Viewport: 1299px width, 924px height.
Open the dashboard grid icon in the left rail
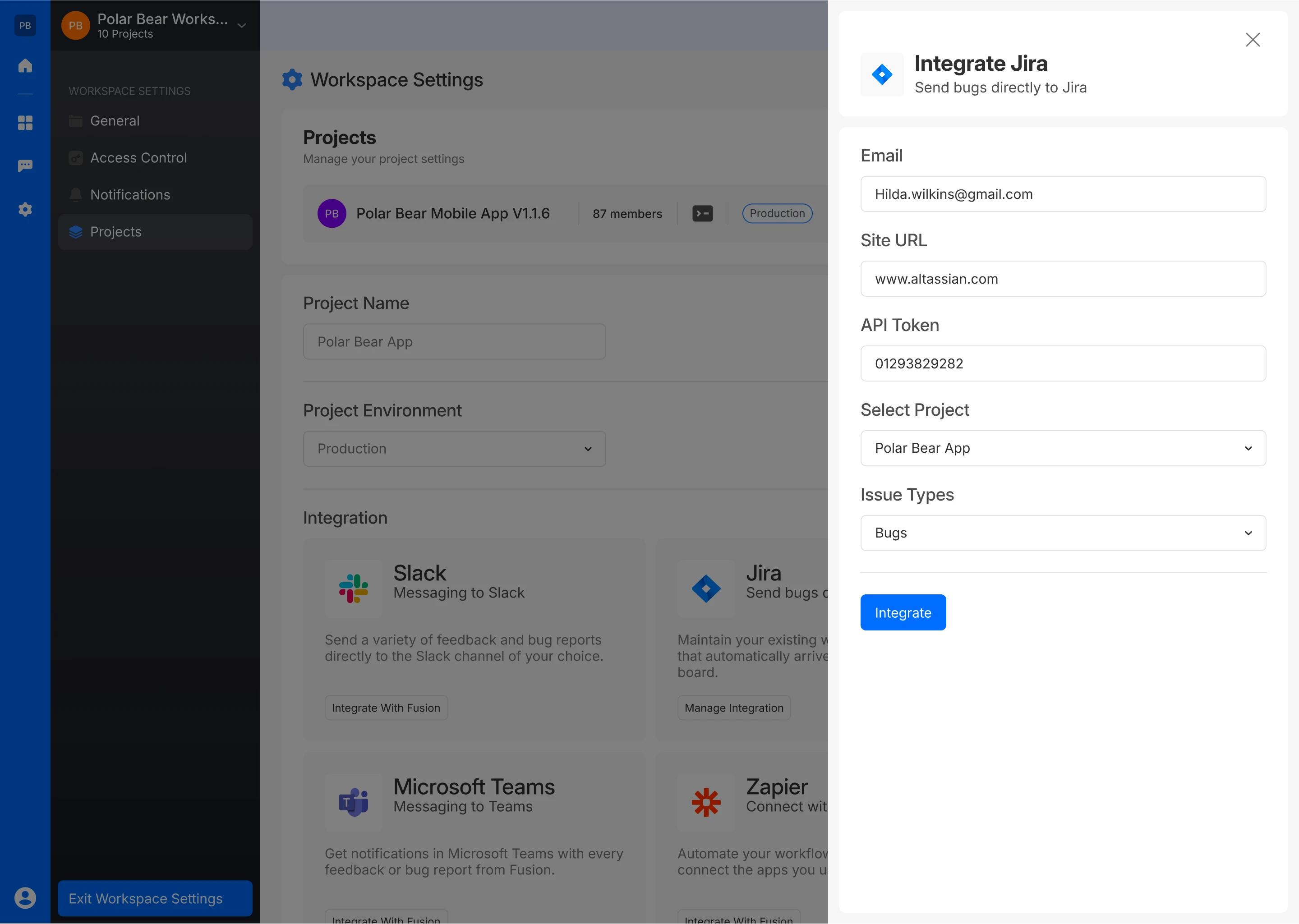coord(25,123)
